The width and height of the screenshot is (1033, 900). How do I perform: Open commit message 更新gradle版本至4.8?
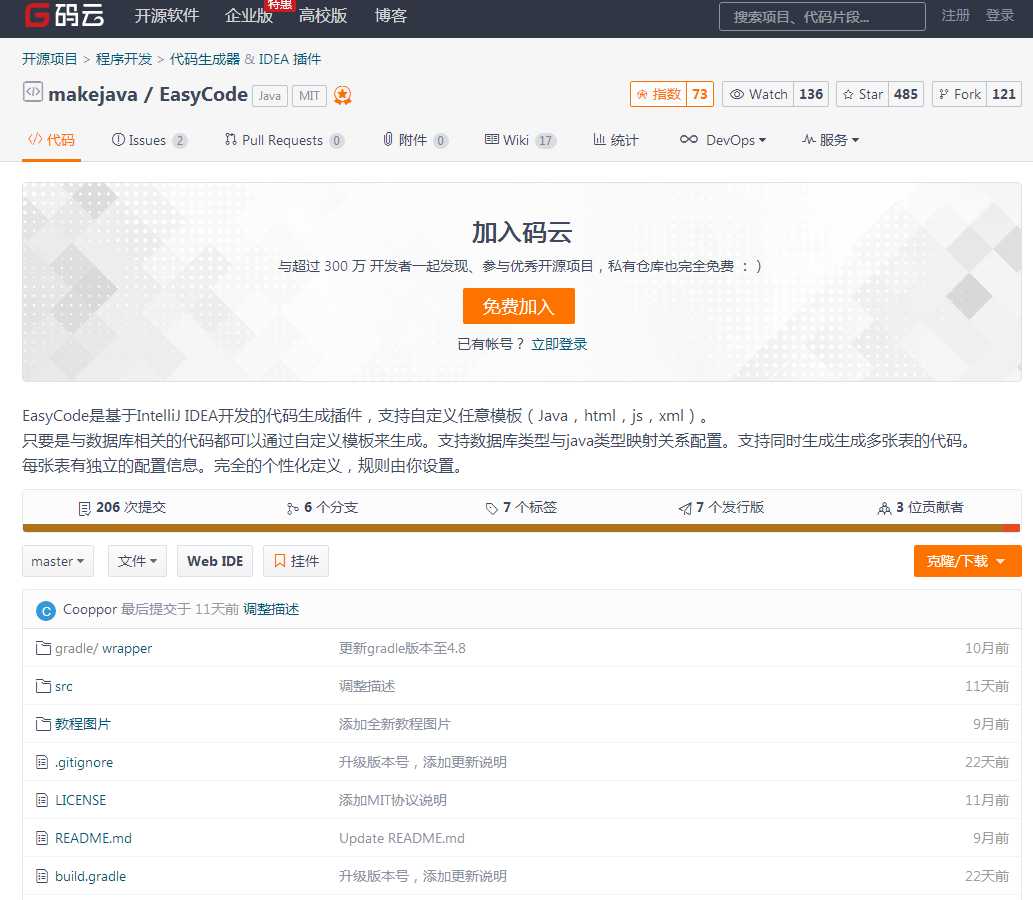click(x=402, y=648)
